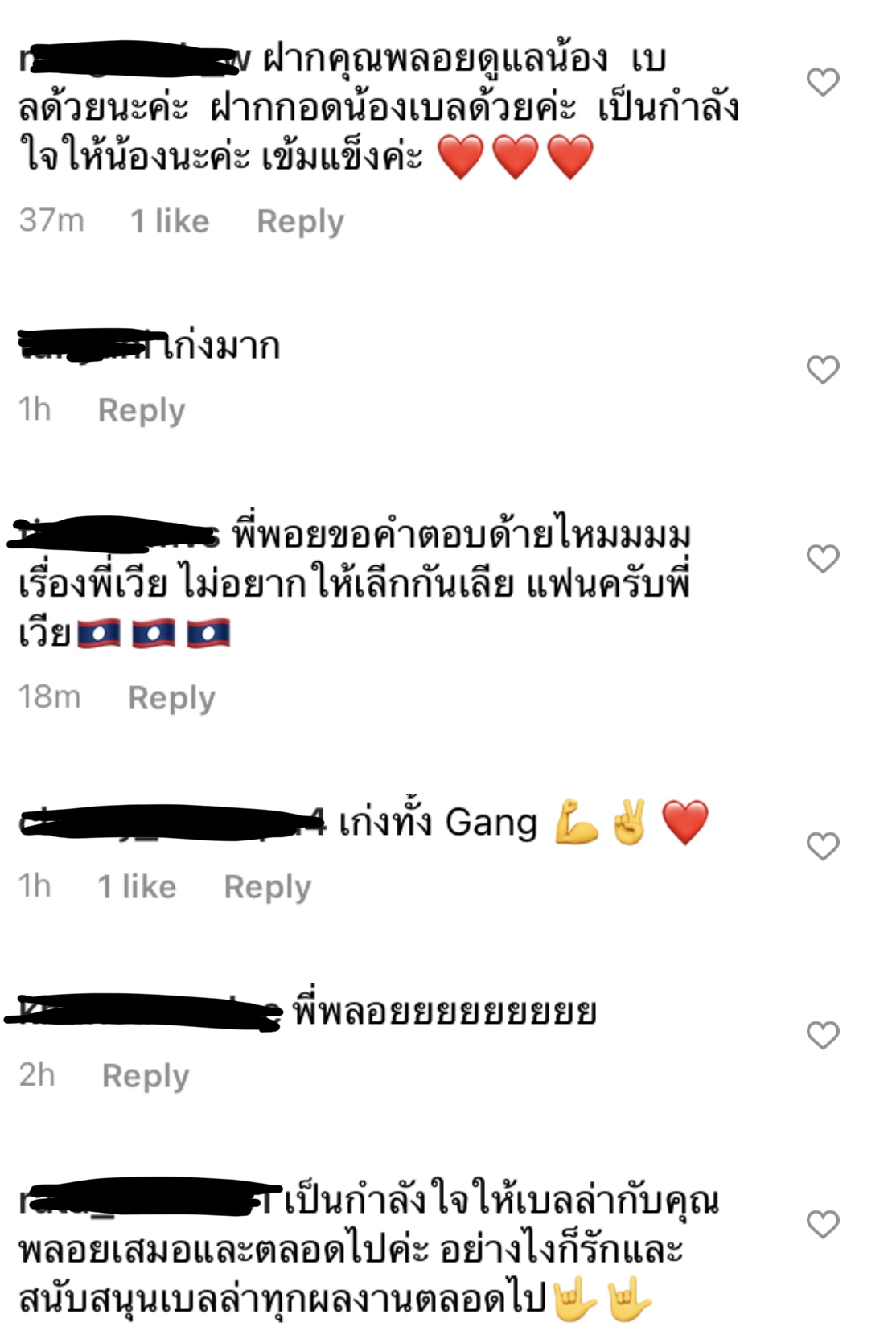This screenshot has width=896, height=1343.
Task: Open the profile of the 18m commenter
Action: click(x=117, y=535)
